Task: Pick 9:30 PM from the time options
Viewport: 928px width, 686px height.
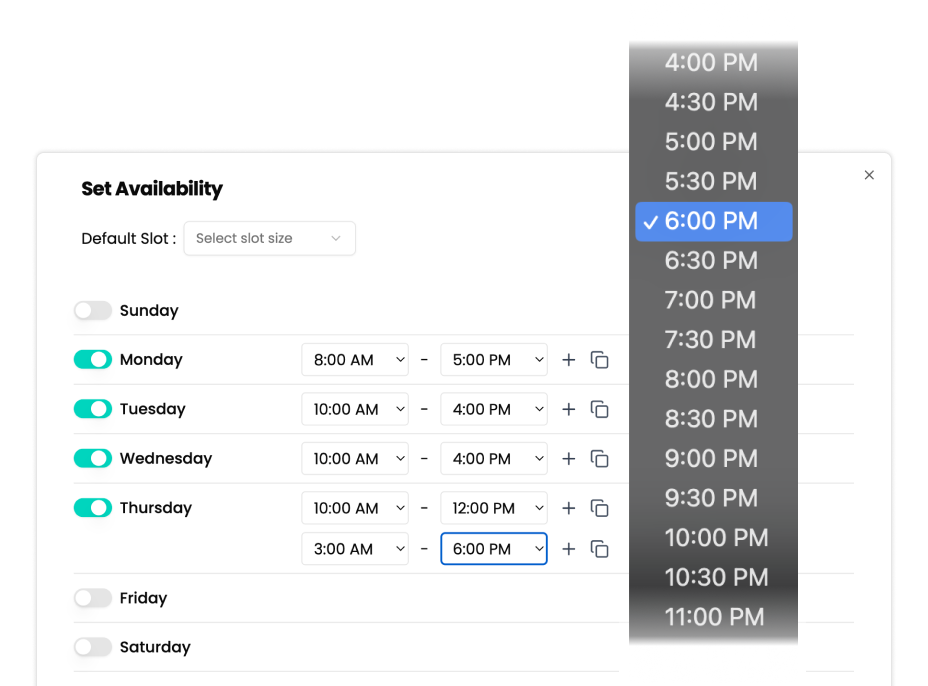Action: pos(711,498)
